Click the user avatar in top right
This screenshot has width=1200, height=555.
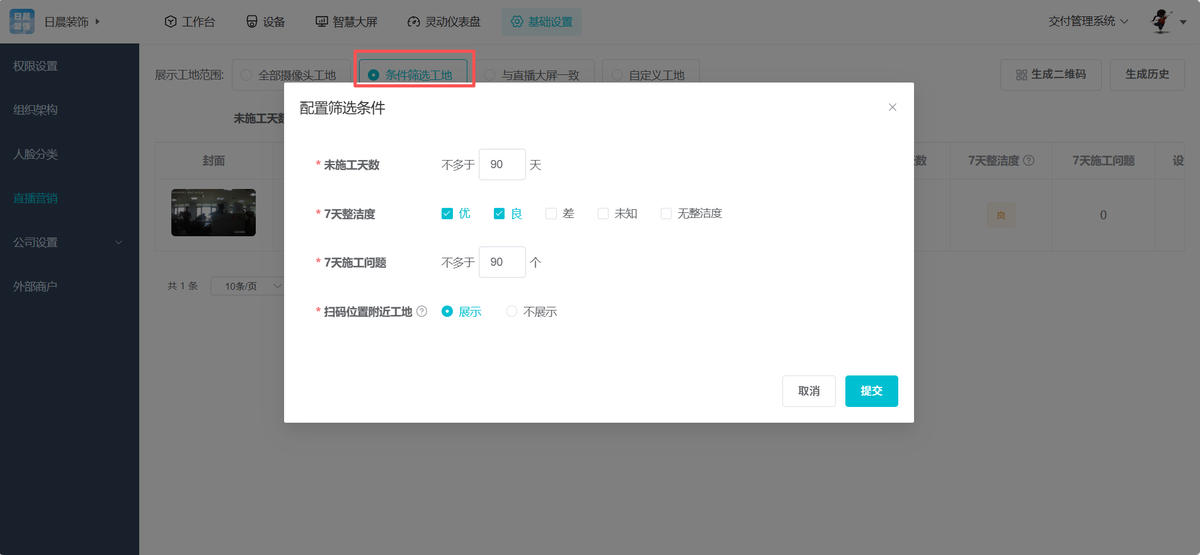(x=1161, y=21)
